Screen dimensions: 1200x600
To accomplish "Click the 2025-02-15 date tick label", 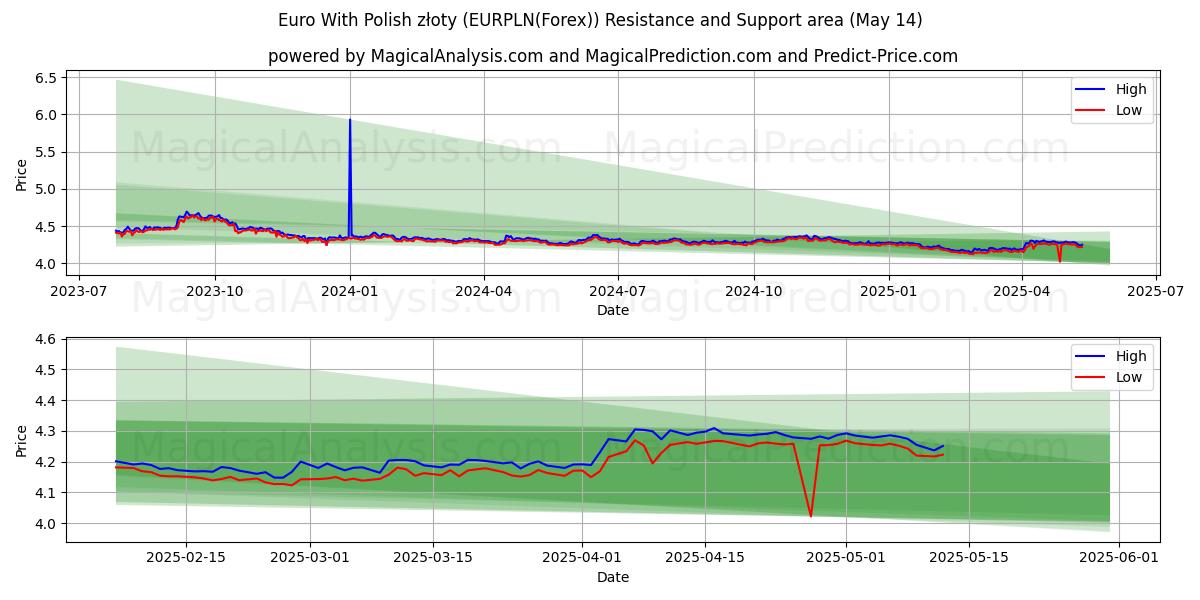I will pyautogui.click(x=186, y=557).
